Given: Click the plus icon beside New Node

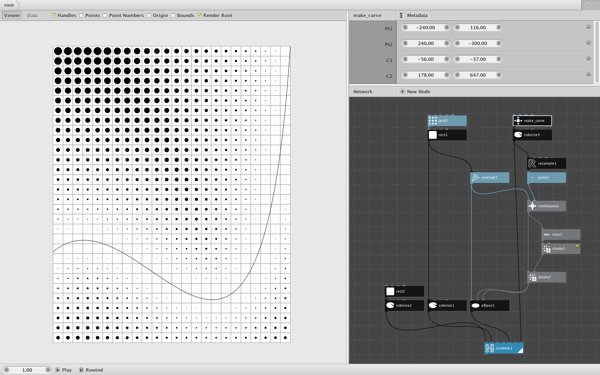Looking at the screenshot, I should (x=402, y=91).
